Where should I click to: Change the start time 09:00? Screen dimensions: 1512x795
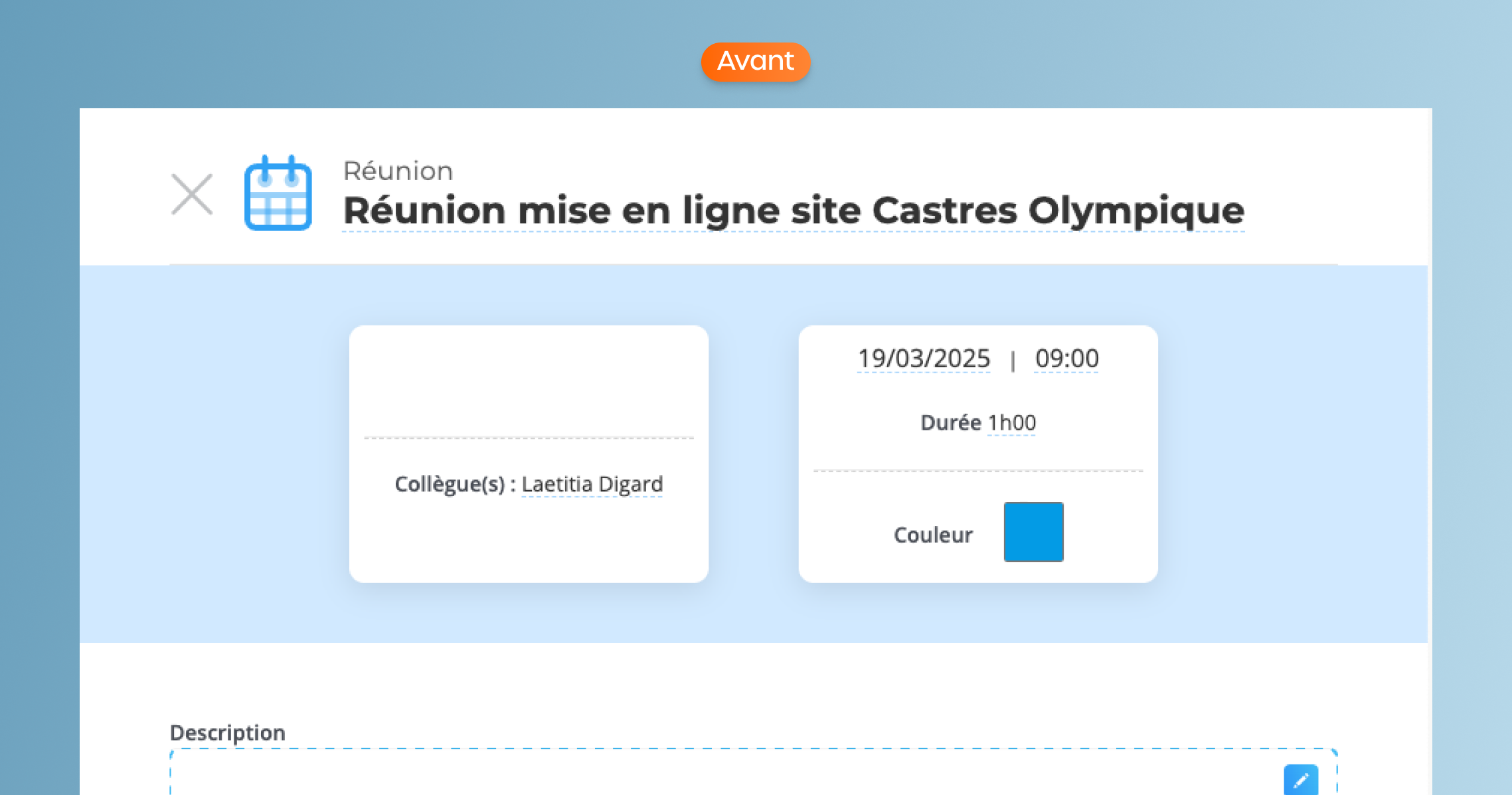1066,359
